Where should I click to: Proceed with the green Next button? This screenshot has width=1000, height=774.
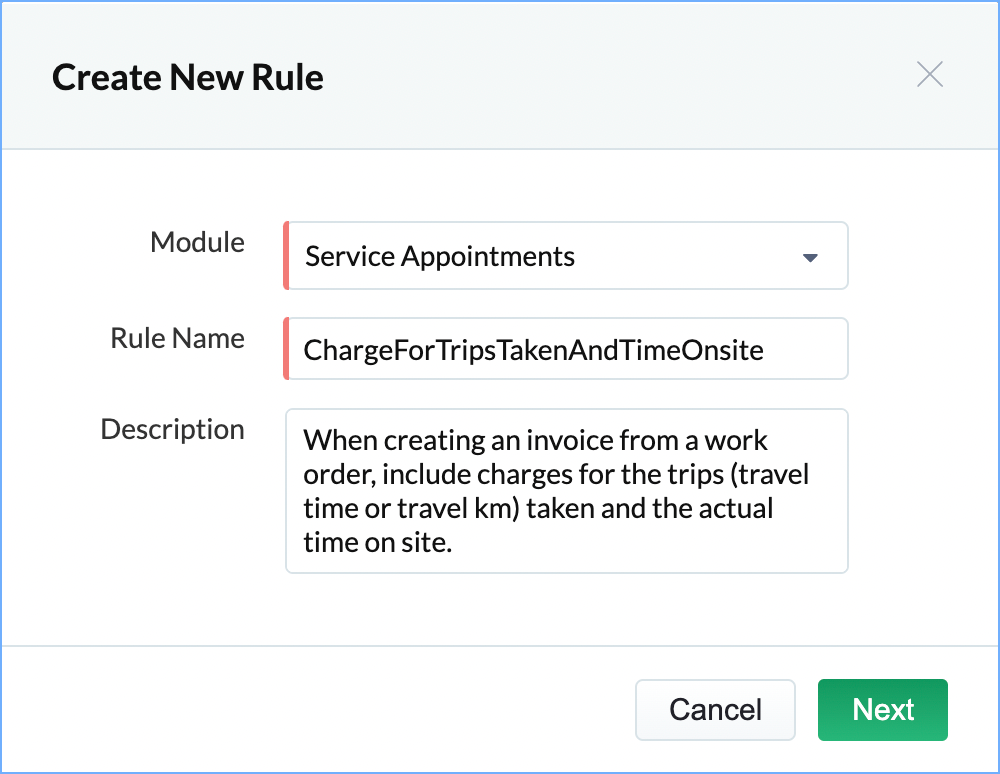pyautogui.click(x=883, y=710)
